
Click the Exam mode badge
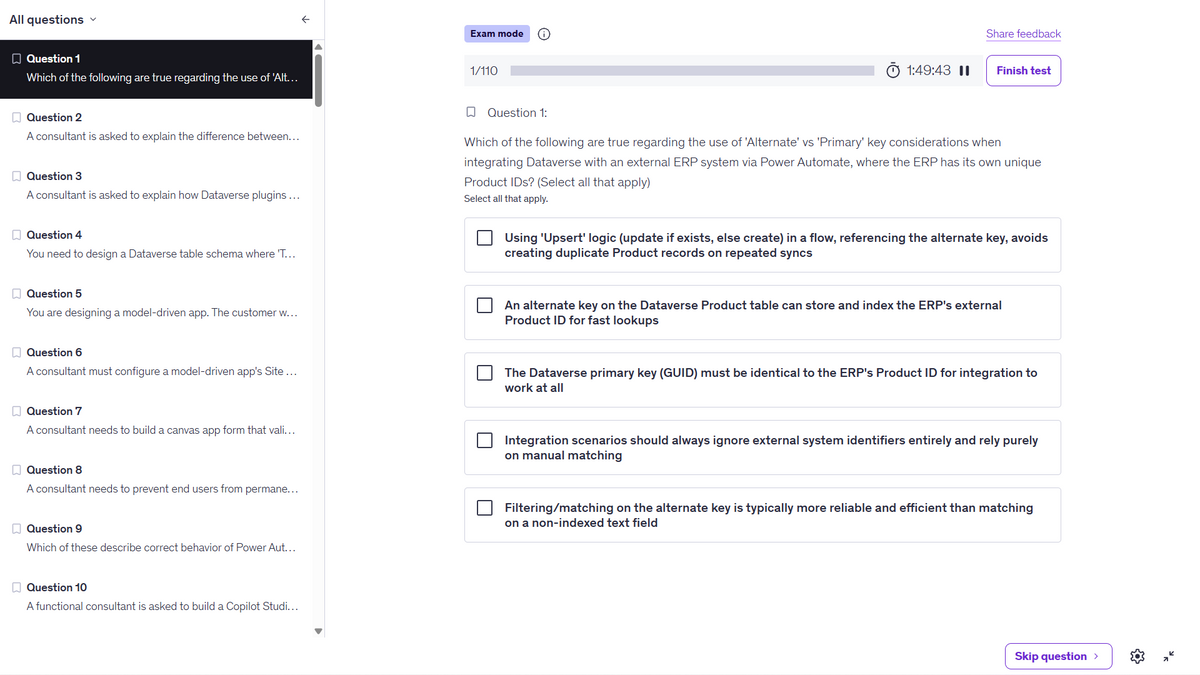497,33
